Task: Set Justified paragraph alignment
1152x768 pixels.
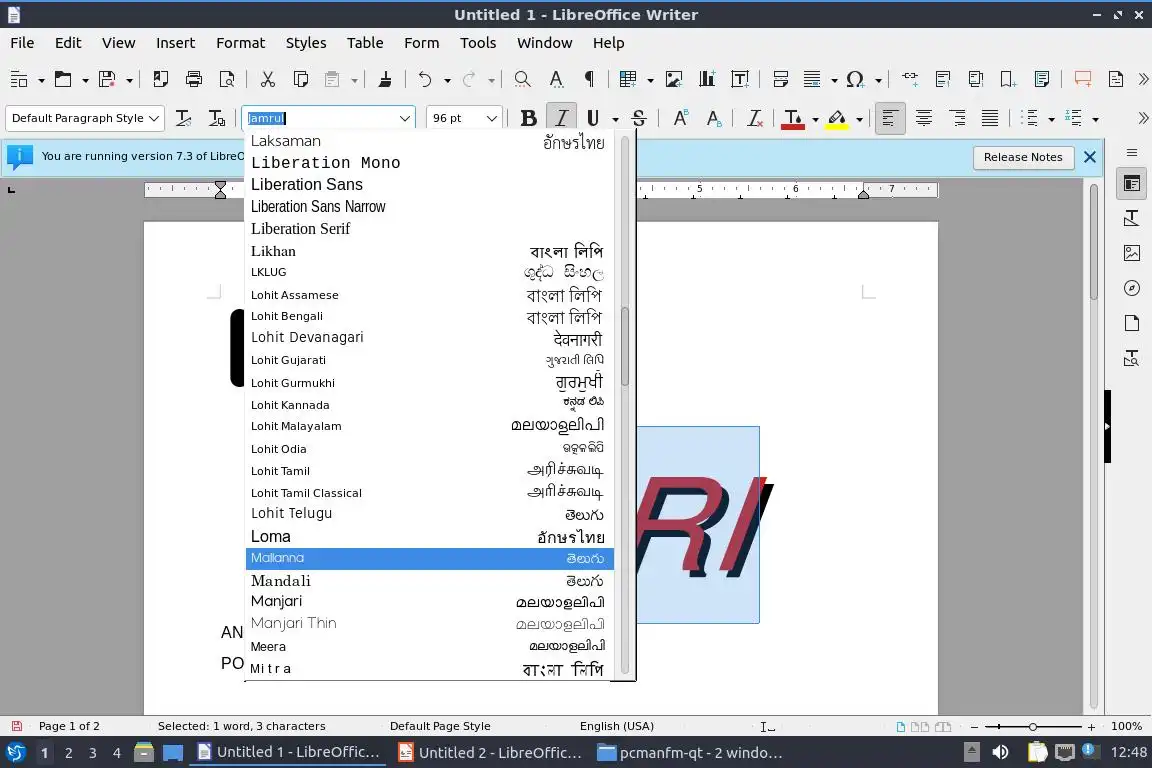Action: click(x=990, y=118)
